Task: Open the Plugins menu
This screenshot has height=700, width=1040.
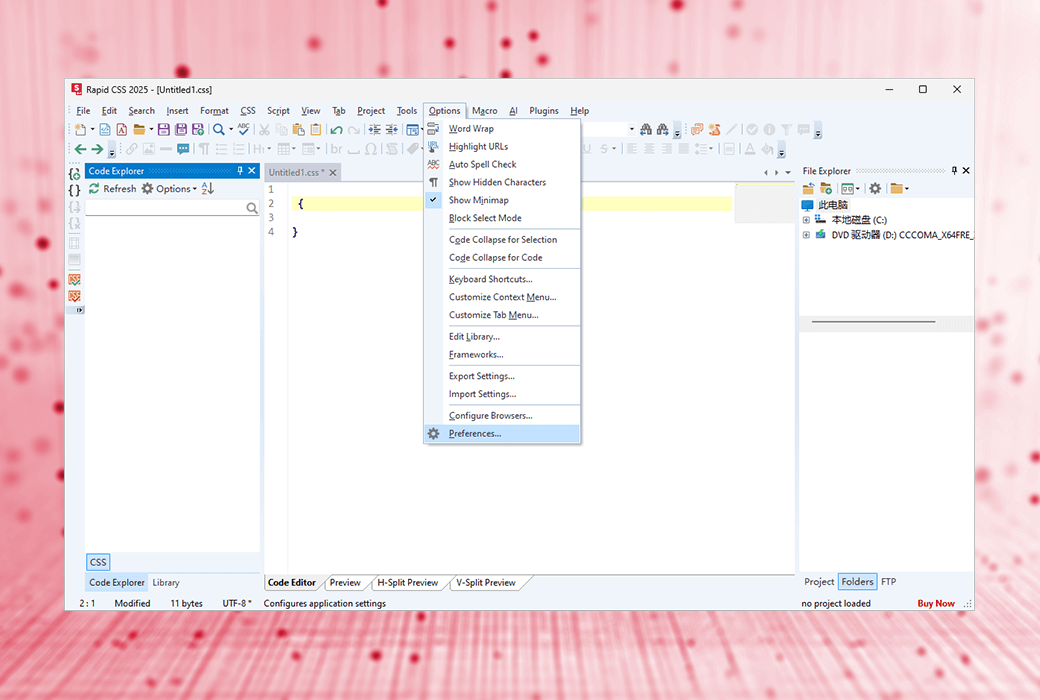Action: tap(544, 111)
